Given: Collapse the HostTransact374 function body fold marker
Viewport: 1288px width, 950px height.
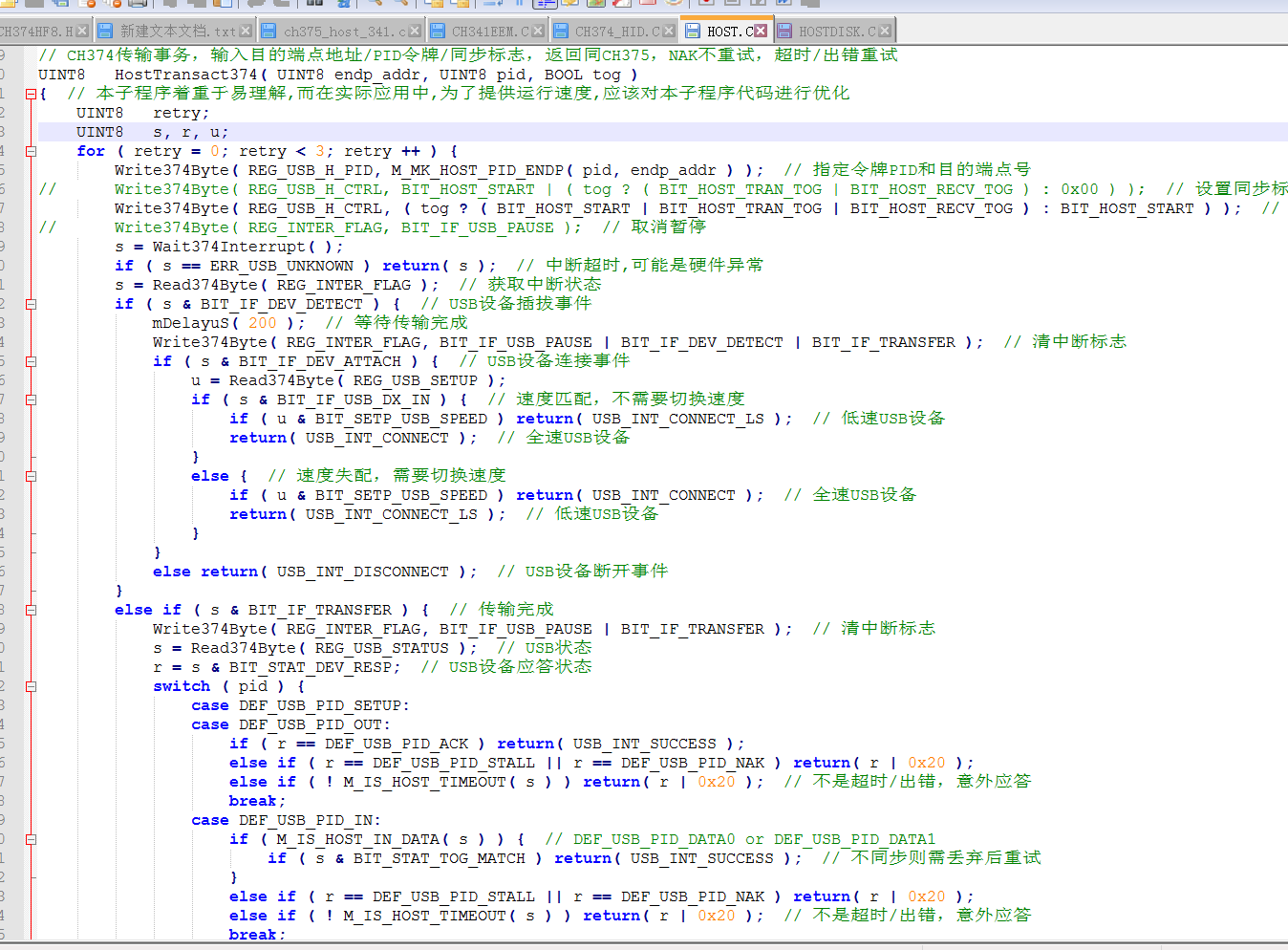Looking at the screenshot, I should pyautogui.click(x=31, y=94).
